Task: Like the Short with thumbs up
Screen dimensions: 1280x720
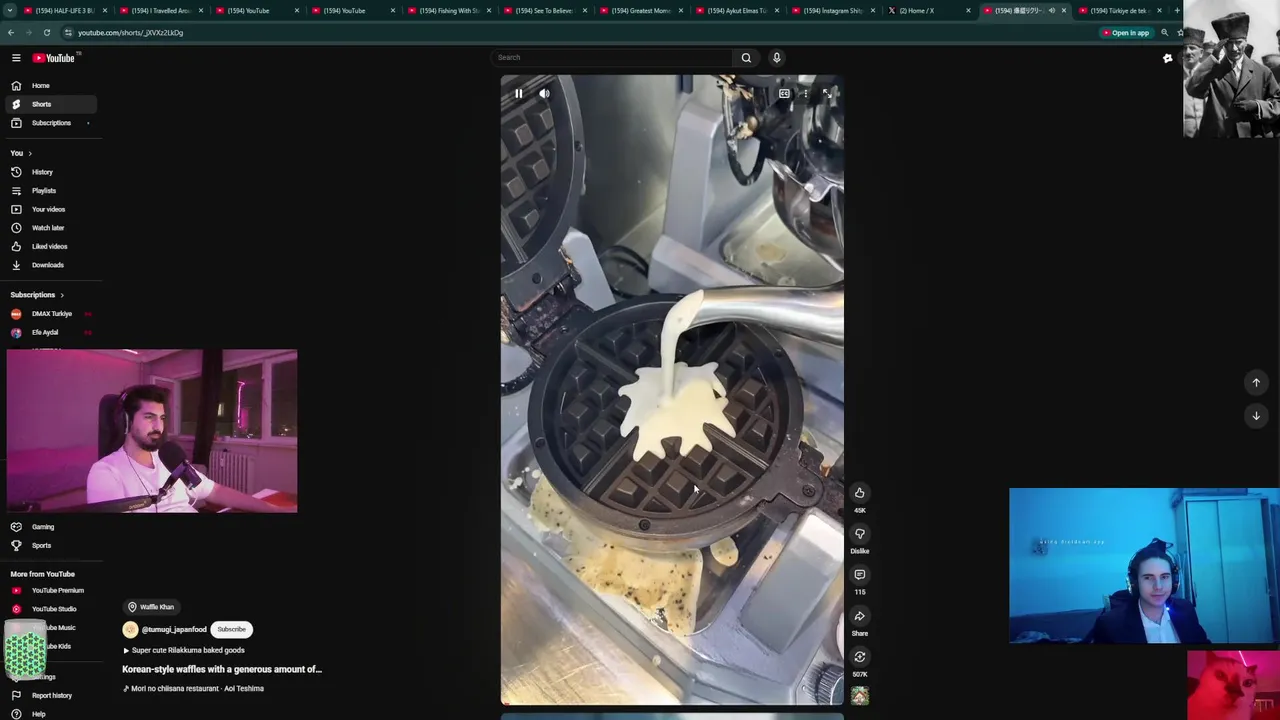Action: 859,493
